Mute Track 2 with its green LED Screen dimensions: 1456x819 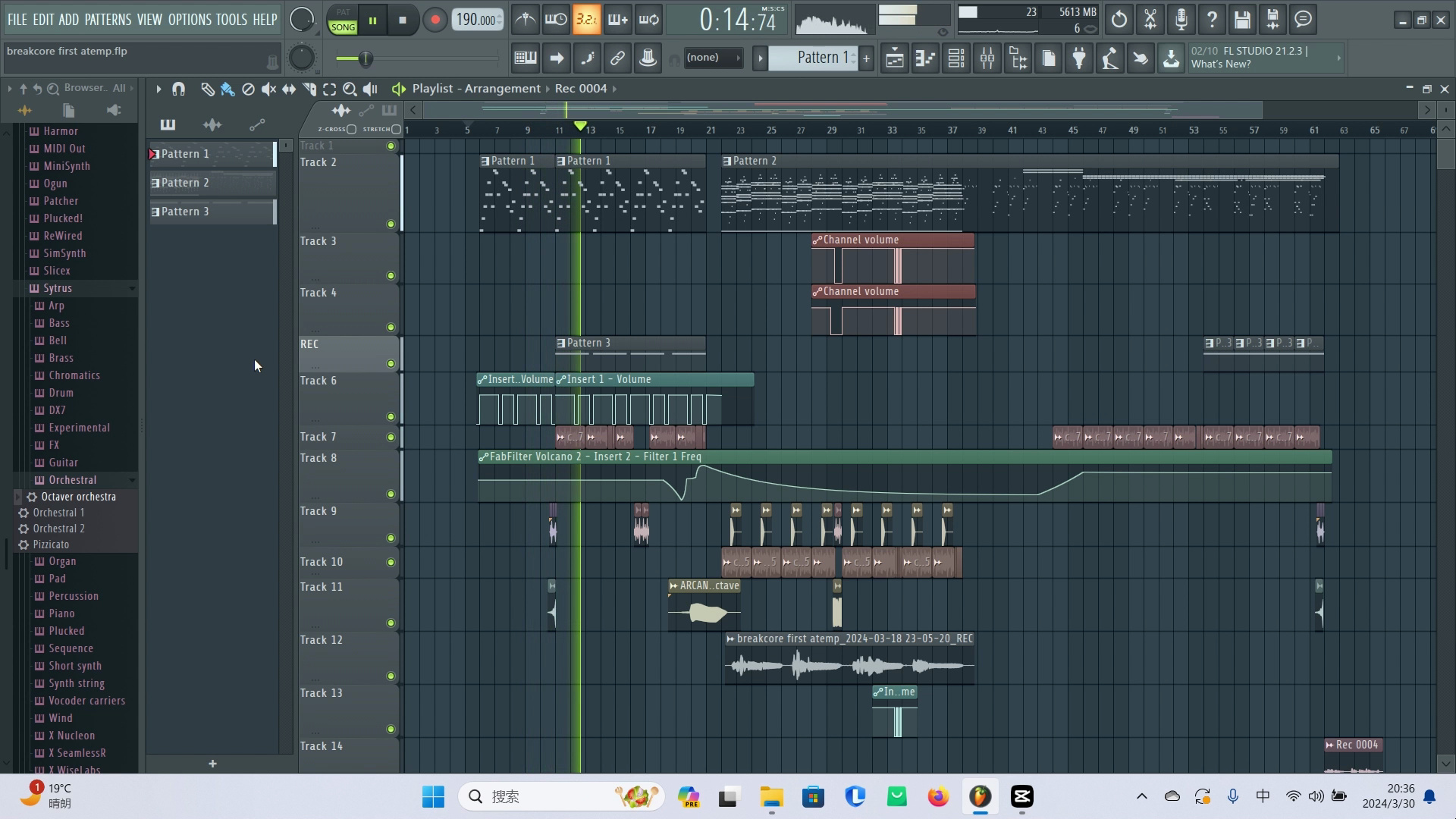(391, 224)
